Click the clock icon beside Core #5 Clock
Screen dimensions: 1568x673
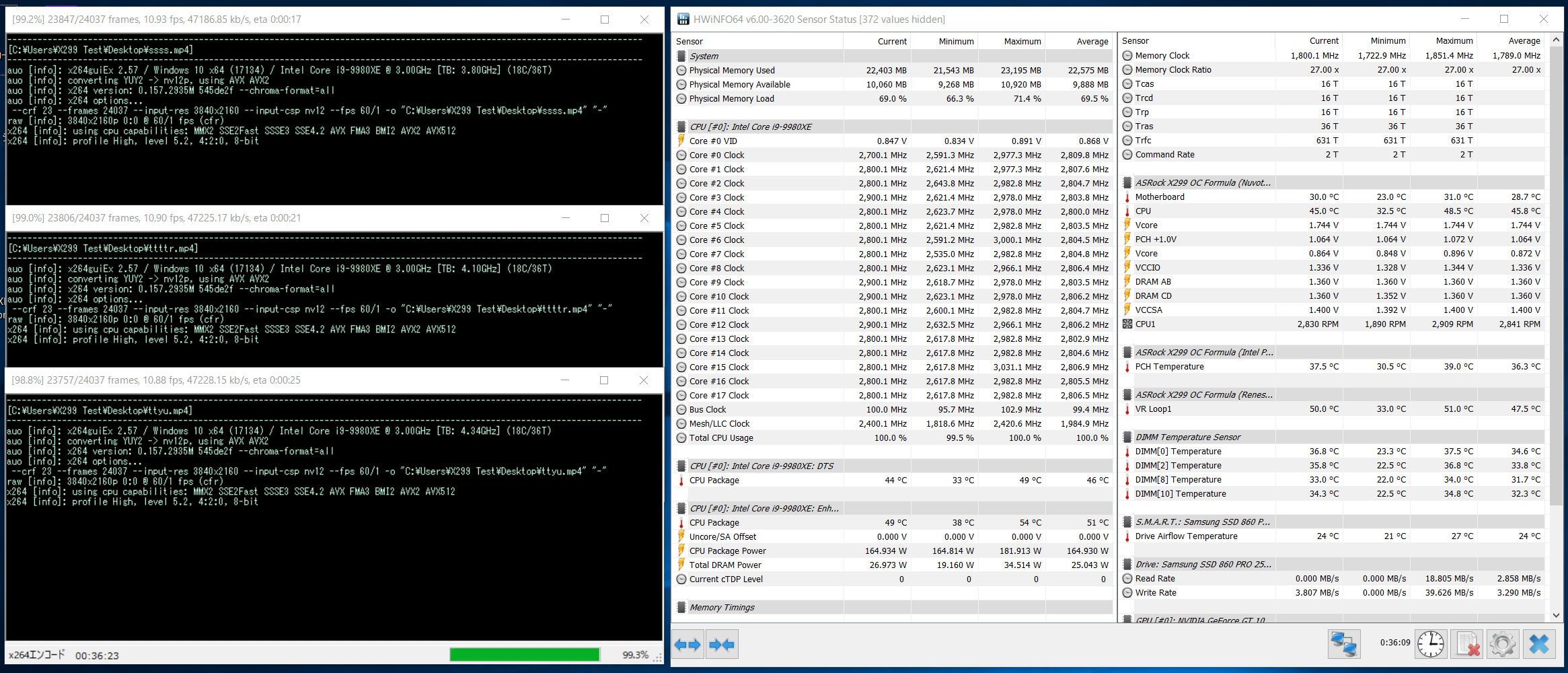[681, 225]
